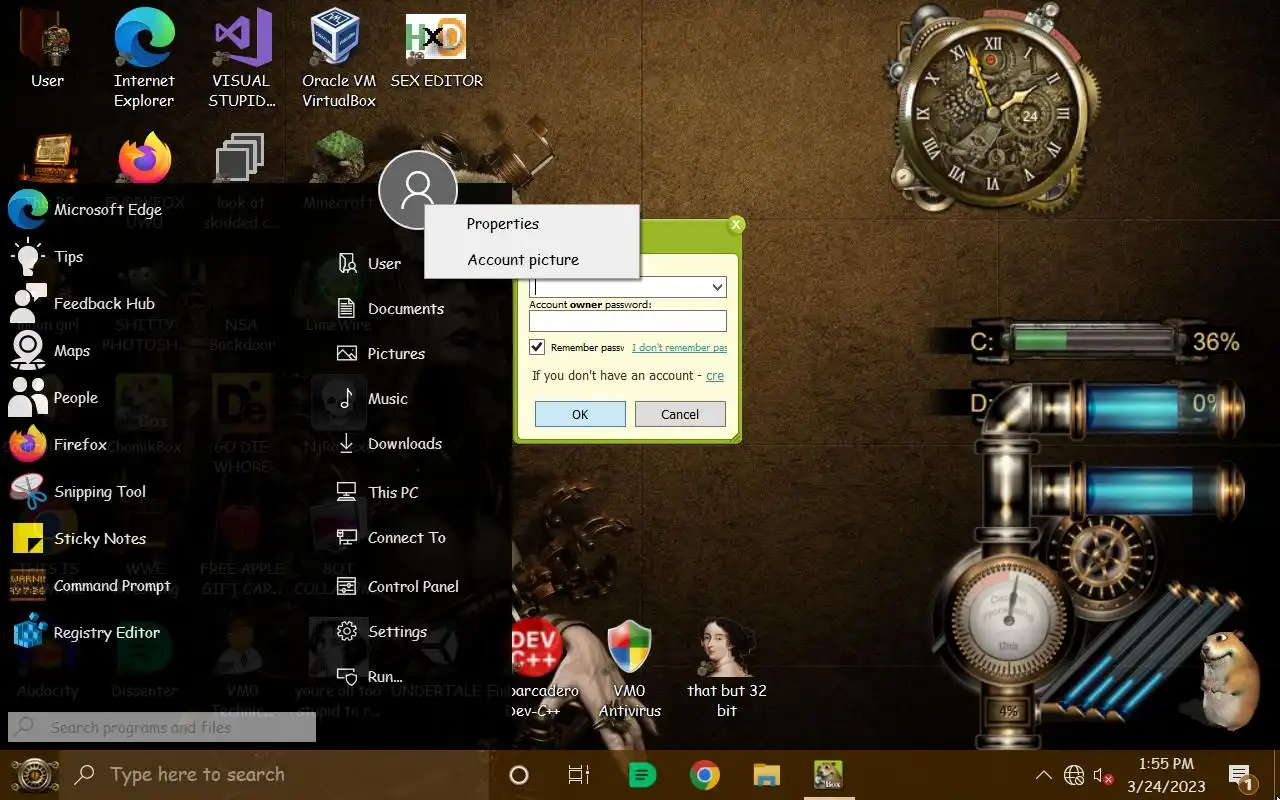Open File Explorer from taskbar
1280x800 pixels.
(x=766, y=775)
